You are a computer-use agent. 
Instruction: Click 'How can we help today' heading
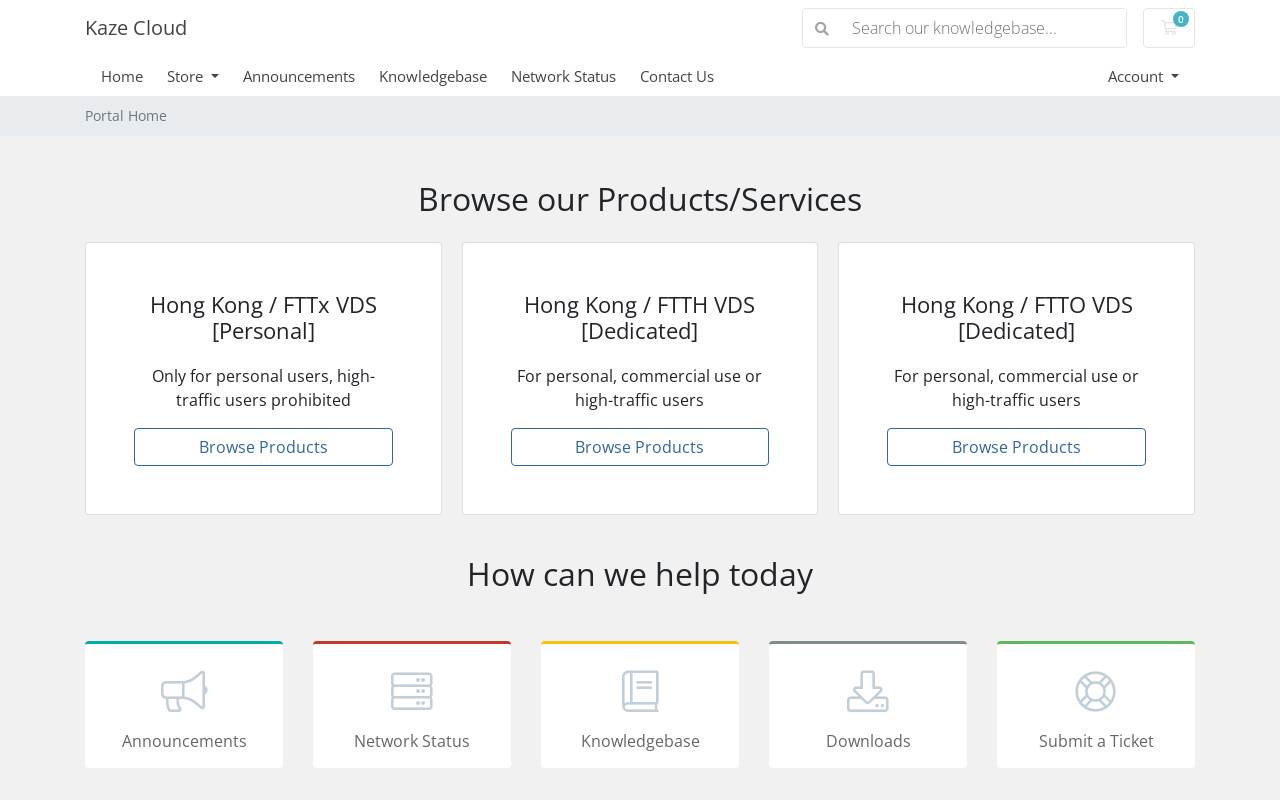(640, 574)
